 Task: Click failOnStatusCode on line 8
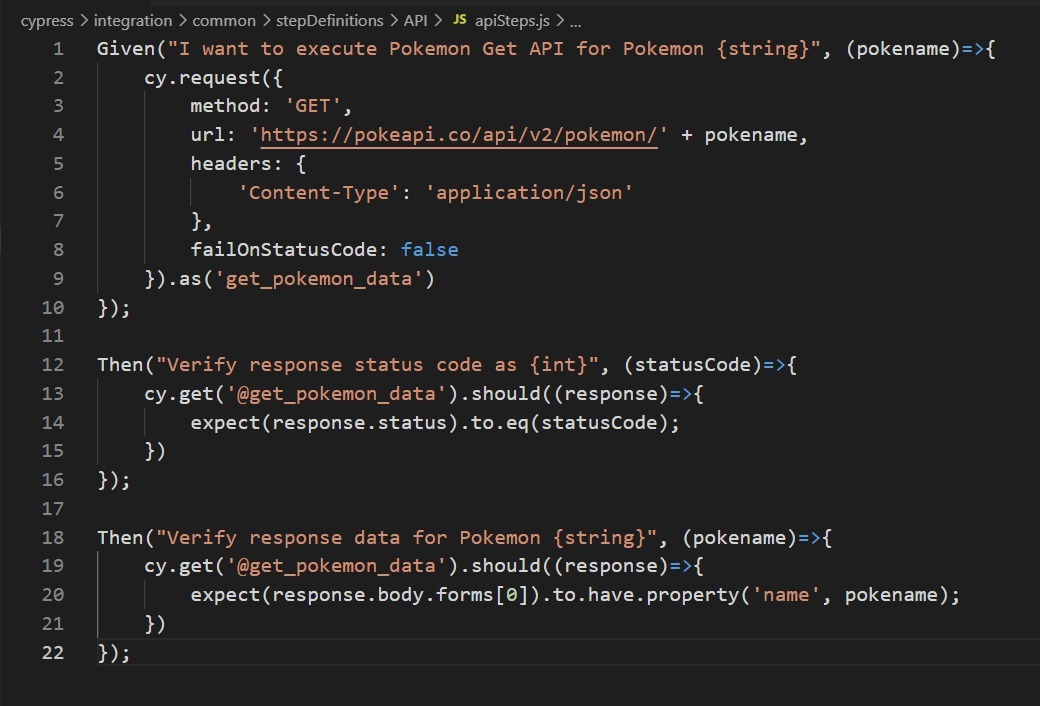pyautogui.click(x=284, y=249)
